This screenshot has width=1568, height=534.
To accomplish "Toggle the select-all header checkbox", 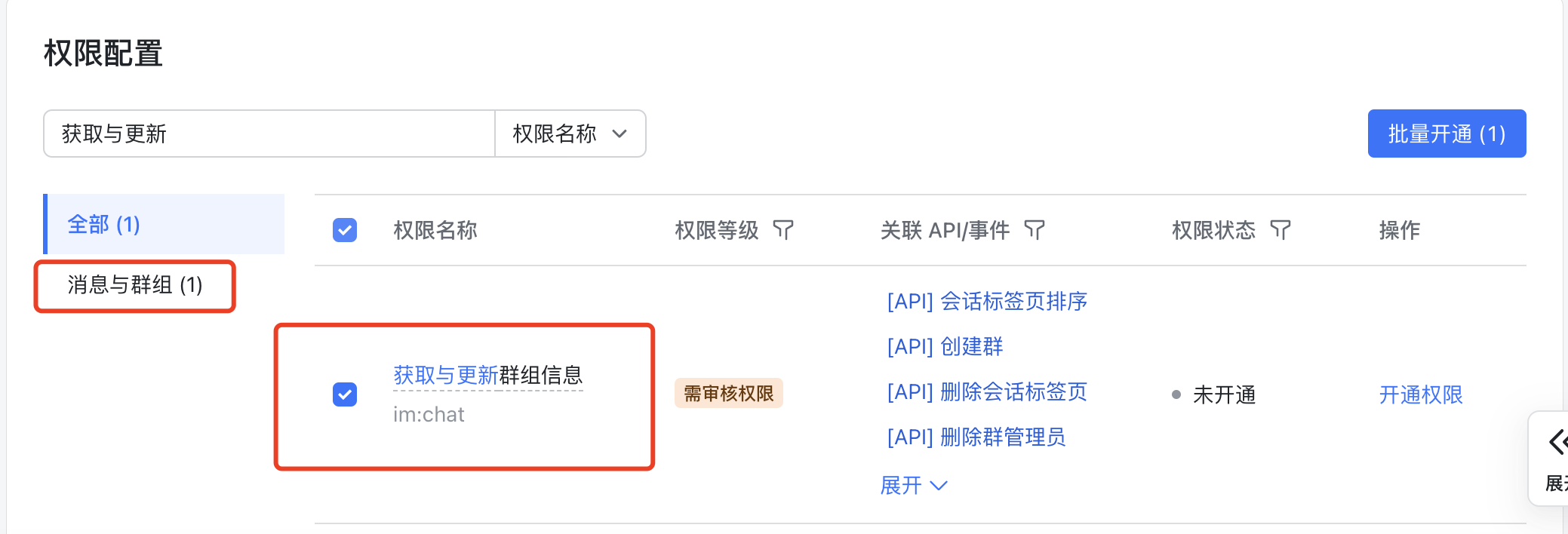I will (345, 230).
